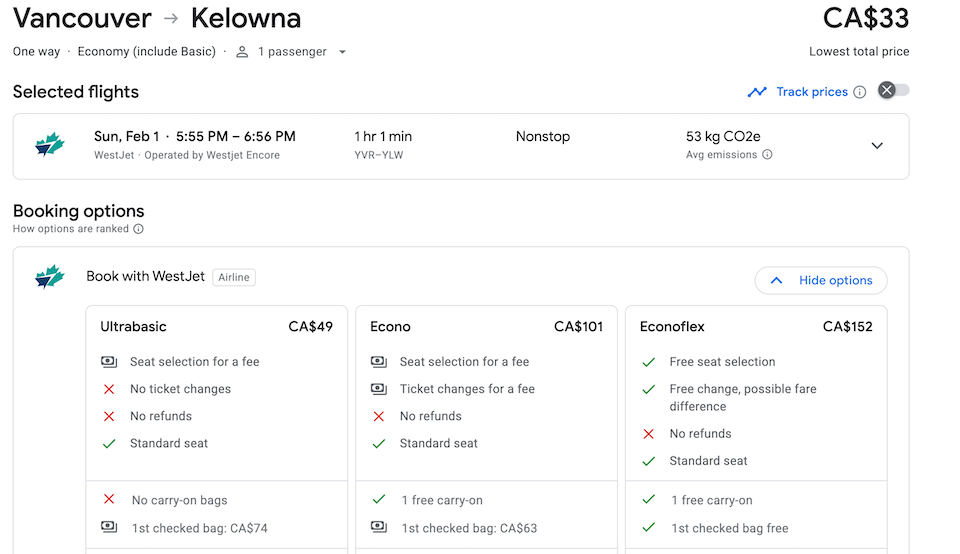Click the Airline tag next to WestJet

[x=234, y=277]
